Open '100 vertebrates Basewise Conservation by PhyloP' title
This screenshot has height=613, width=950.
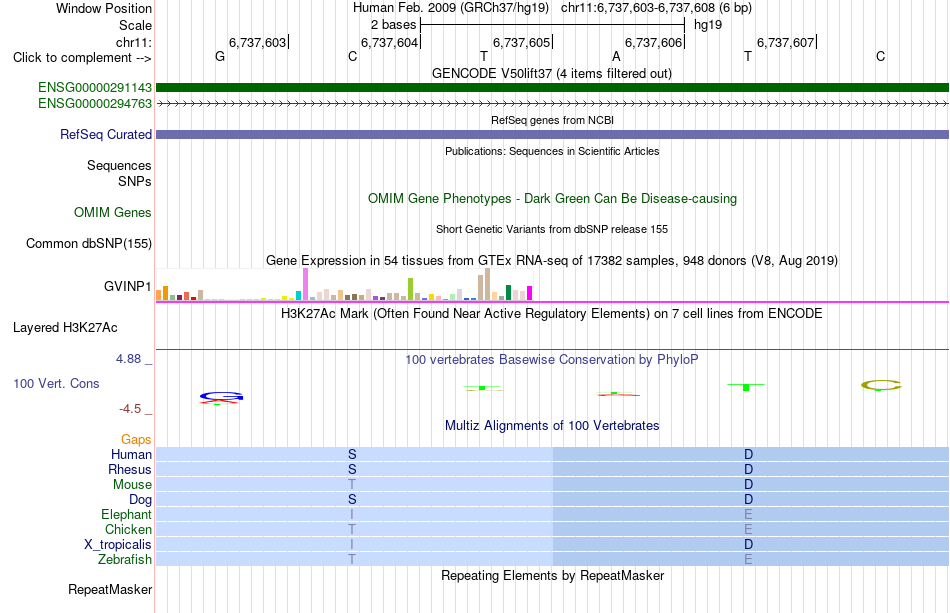point(552,360)
